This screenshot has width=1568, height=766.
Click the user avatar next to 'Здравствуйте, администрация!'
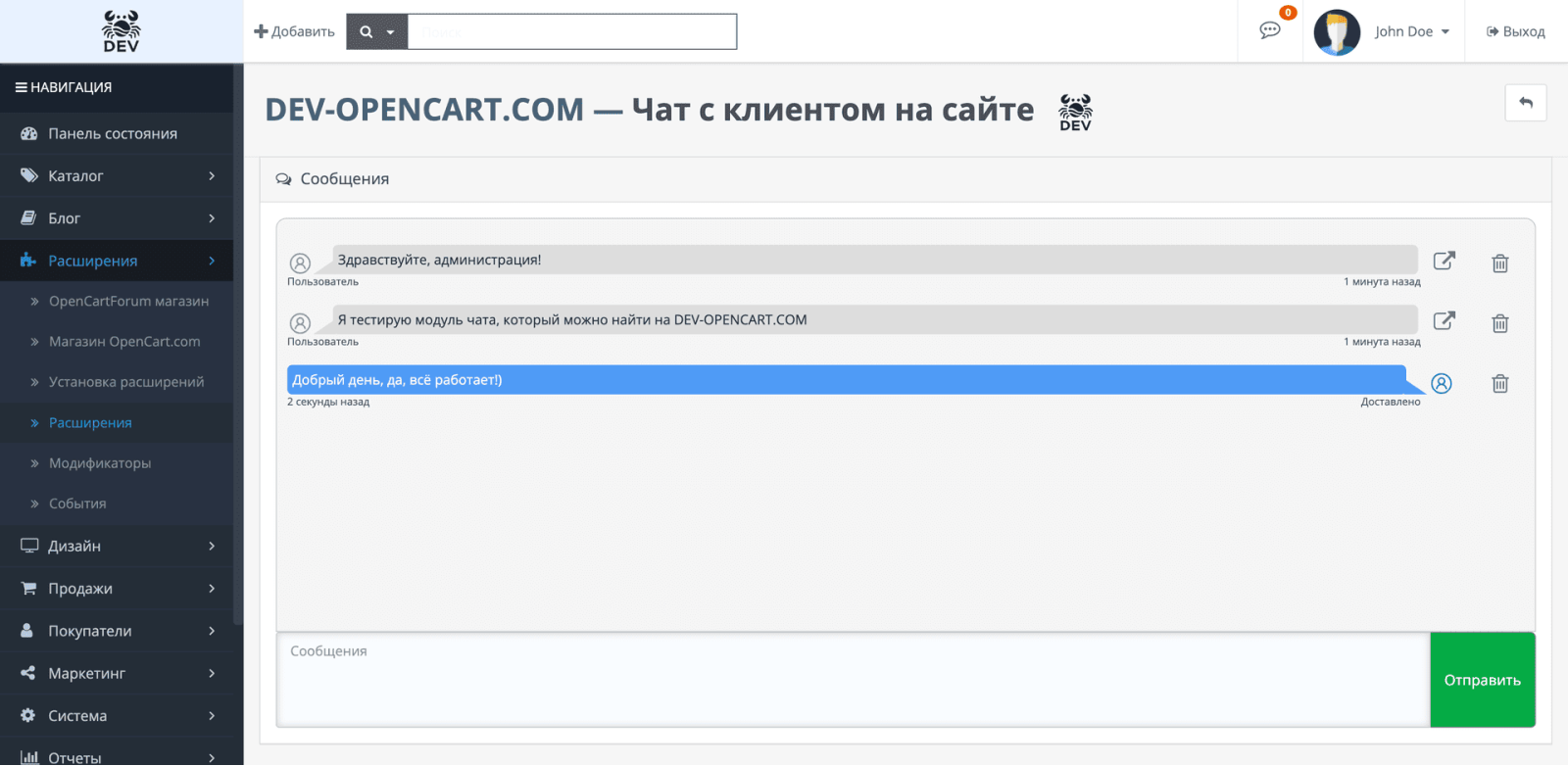pyautogui.click(x=300, y=263)
